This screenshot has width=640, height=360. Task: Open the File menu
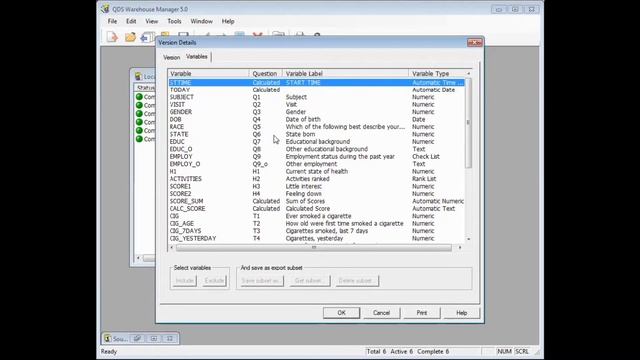pos(112,21)
